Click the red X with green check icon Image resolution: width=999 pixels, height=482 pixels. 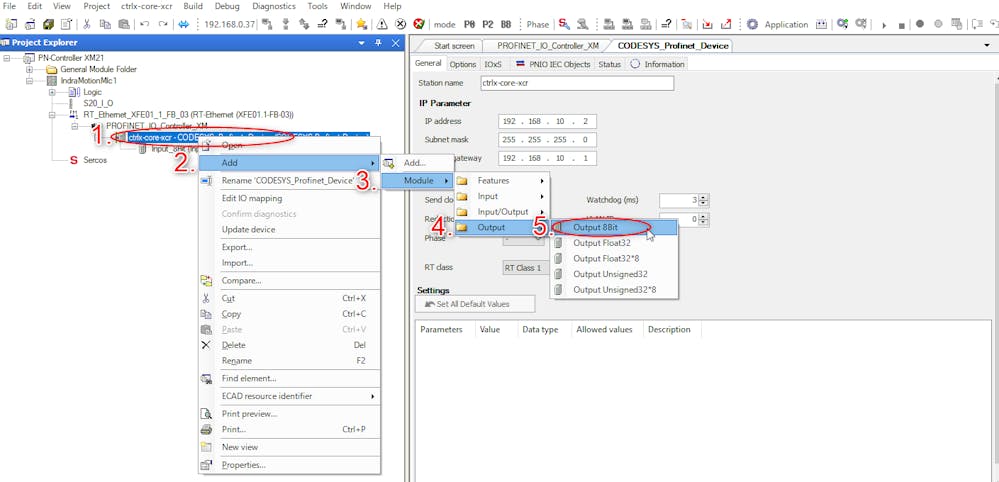coord(419,24)
